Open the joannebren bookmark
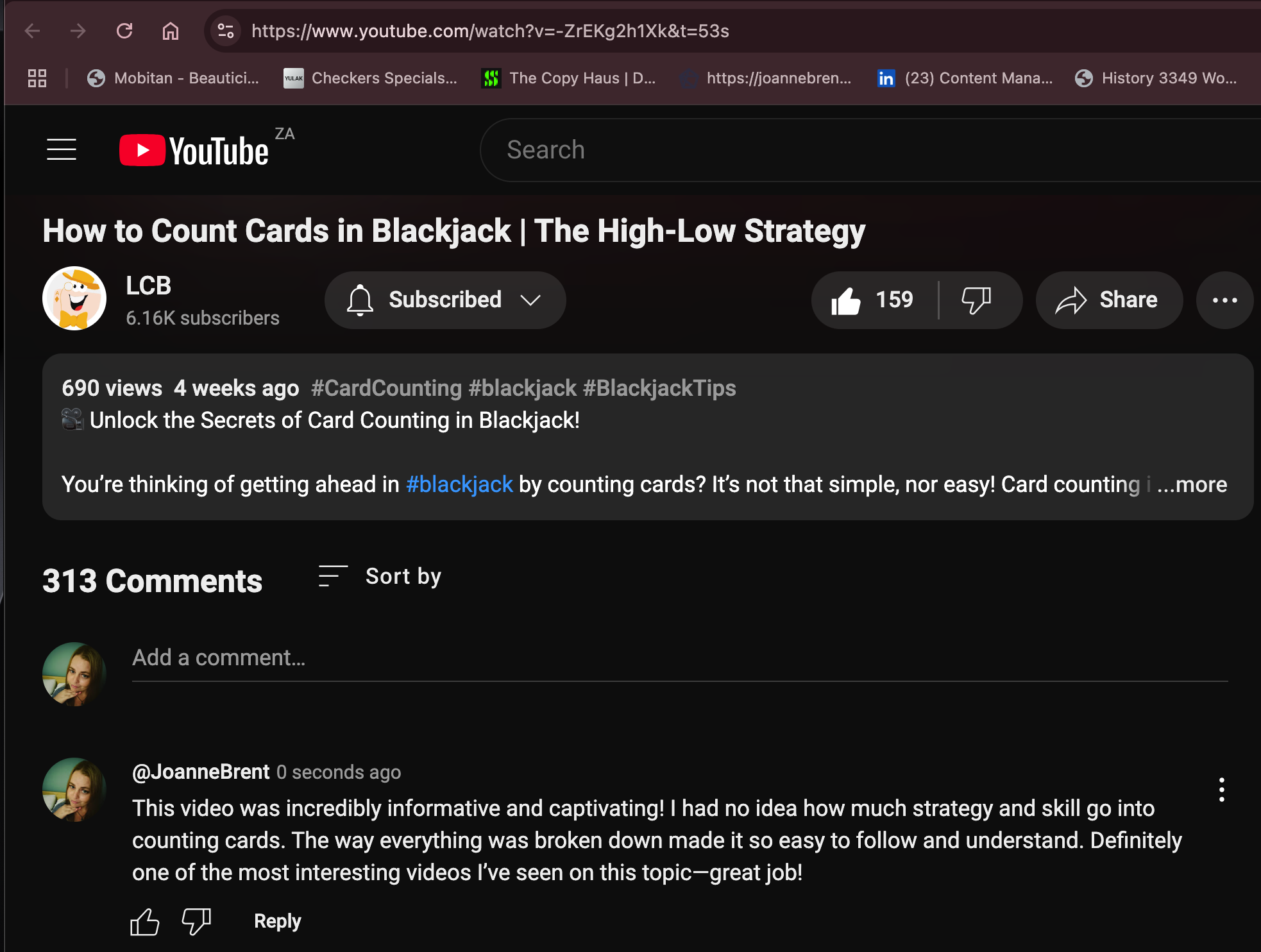Screen dimensions: 1261x952 [x=766, y=78]
